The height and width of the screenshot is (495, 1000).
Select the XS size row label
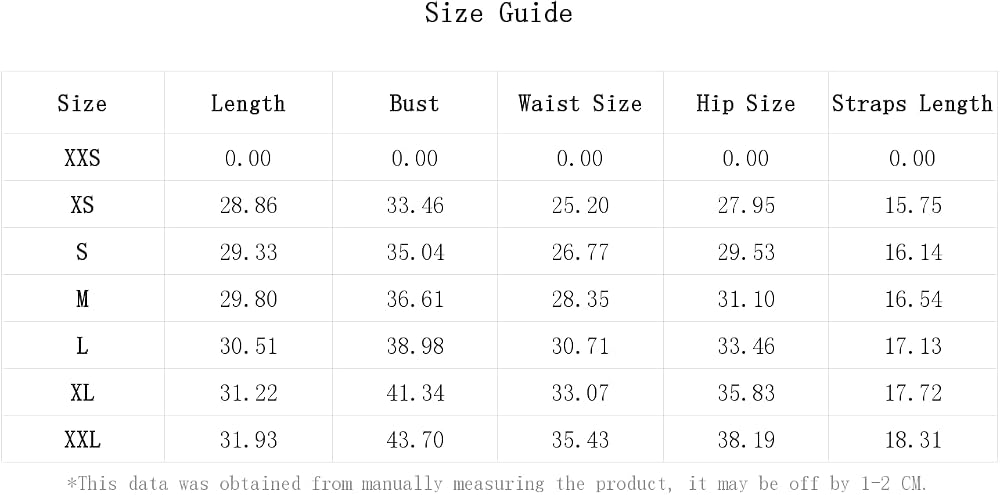(82, 205)
